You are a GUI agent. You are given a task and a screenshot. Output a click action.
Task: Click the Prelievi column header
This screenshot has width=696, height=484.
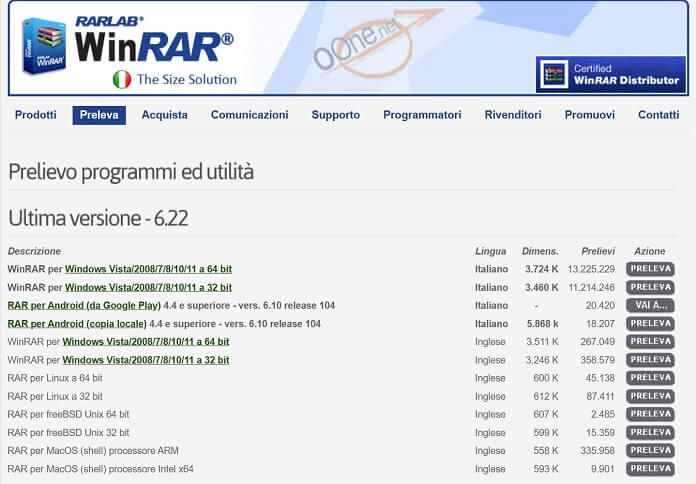click(598, 251)
